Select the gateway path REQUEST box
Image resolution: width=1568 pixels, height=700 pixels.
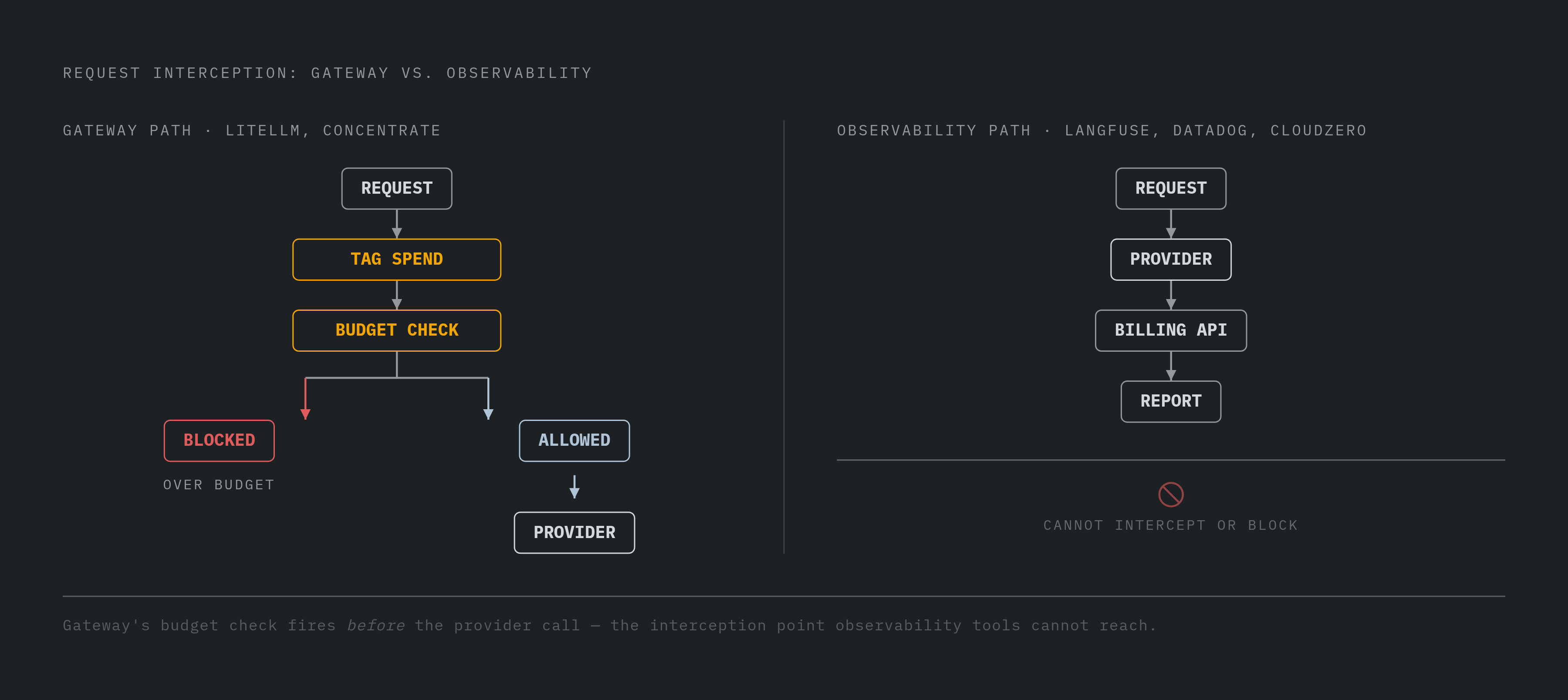pyautogui.click(x=397, y=188)
